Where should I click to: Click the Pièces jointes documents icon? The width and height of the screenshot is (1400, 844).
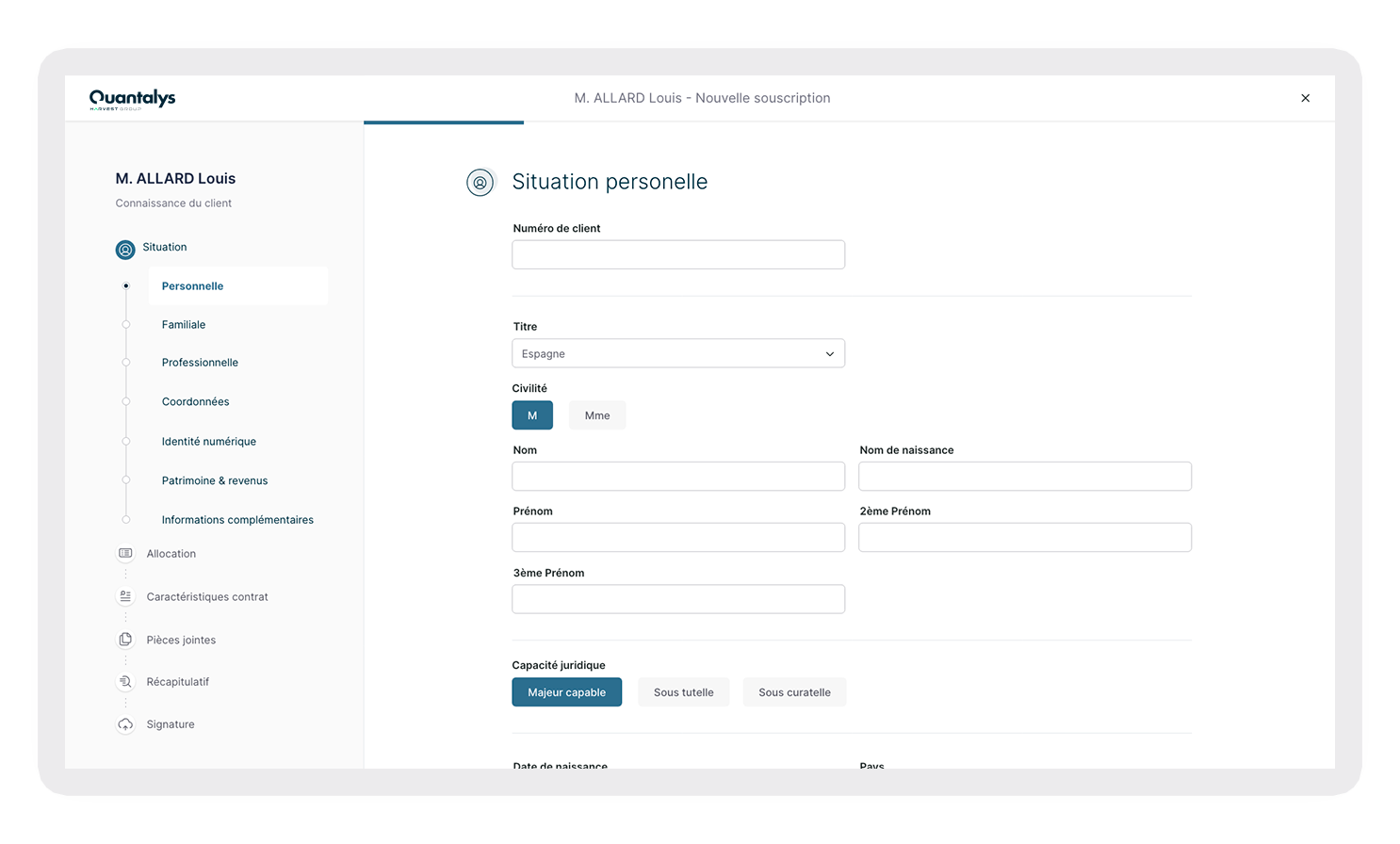pos(125,640)
